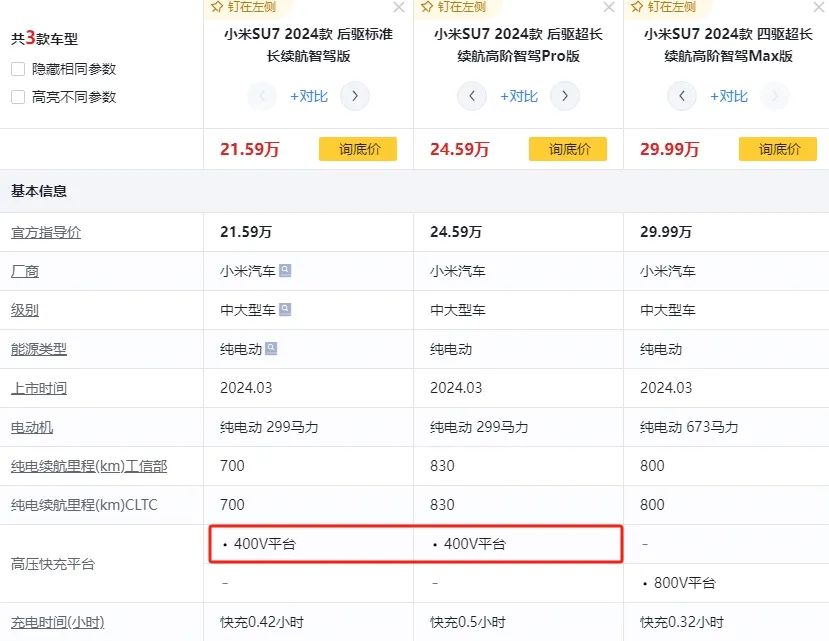The height and width of the screenshot is (641, 829).
Task: Click search icon beside 中大型车
Action: tap(285, 309)
